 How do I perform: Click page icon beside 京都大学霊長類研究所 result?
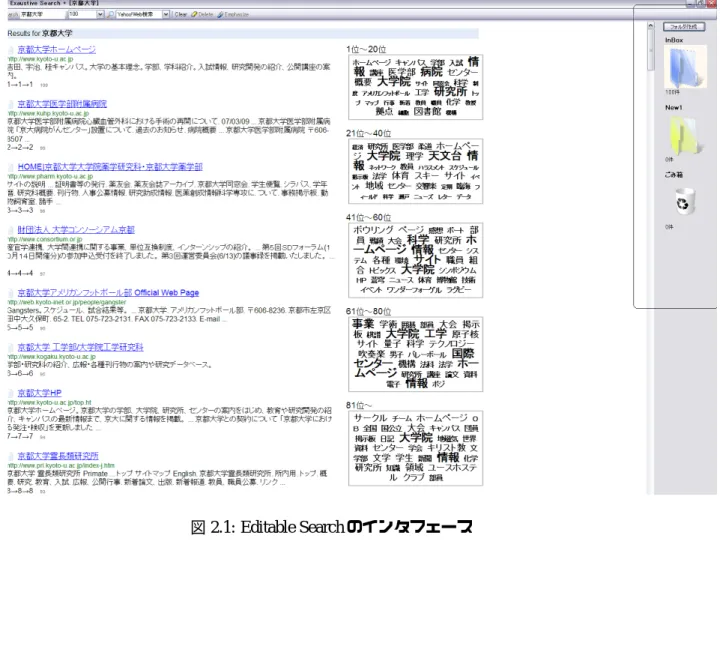click(x=11, y=456)
